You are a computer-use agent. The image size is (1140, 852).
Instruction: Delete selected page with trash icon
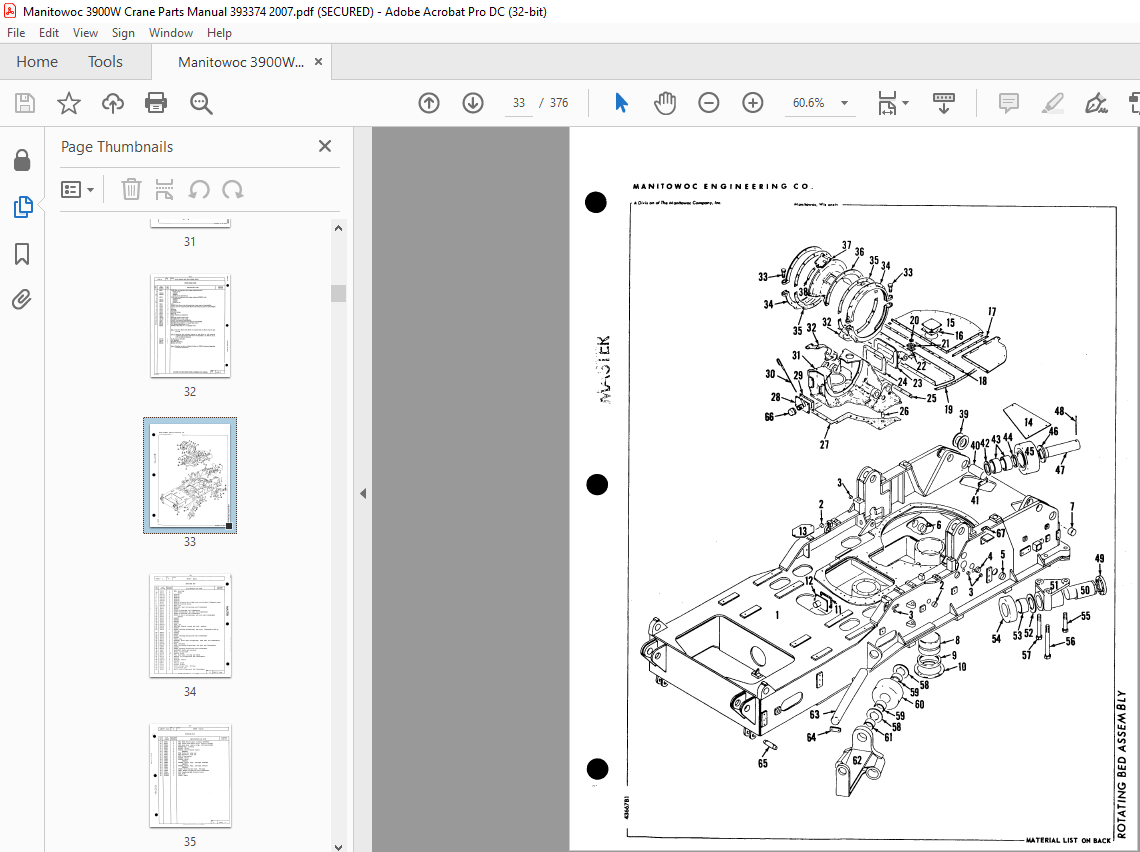pos(131,190)
